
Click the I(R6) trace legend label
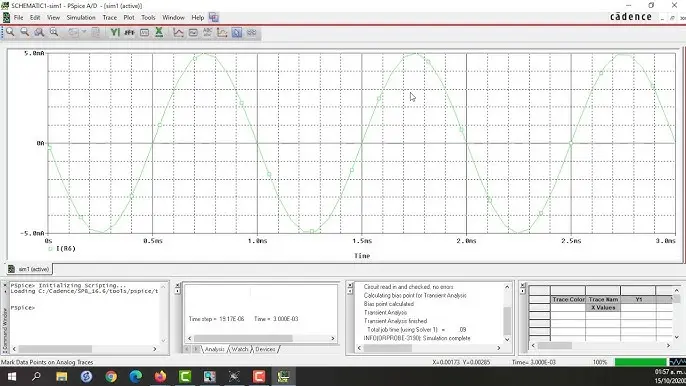tap(66, 249)
